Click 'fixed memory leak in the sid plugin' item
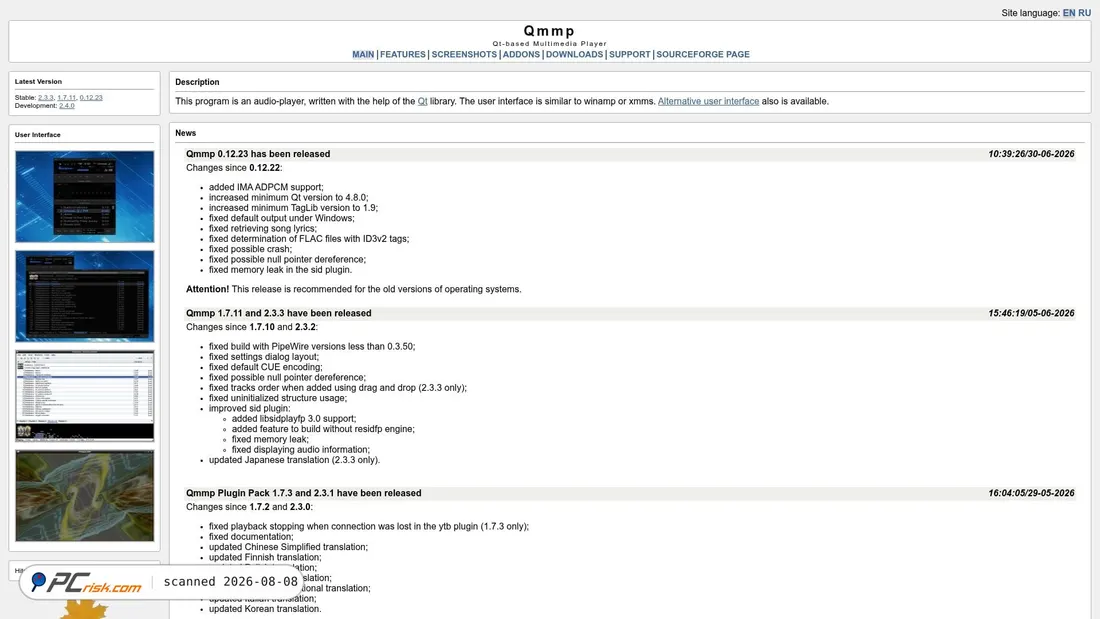 [x=280, y=269]
